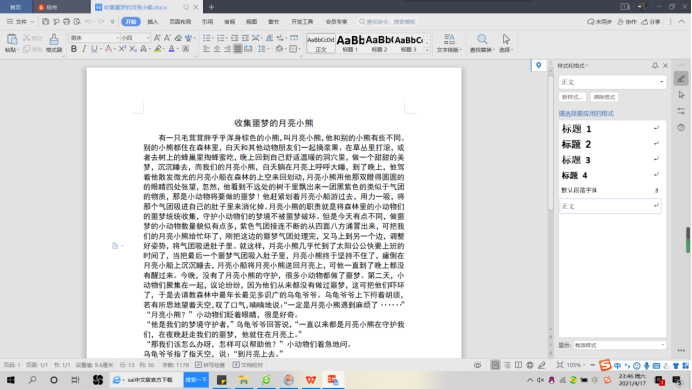This screenshot has height=389, width=692.
Task: Open Task View in Windows taskbar
Action: [x=75, y=380]
